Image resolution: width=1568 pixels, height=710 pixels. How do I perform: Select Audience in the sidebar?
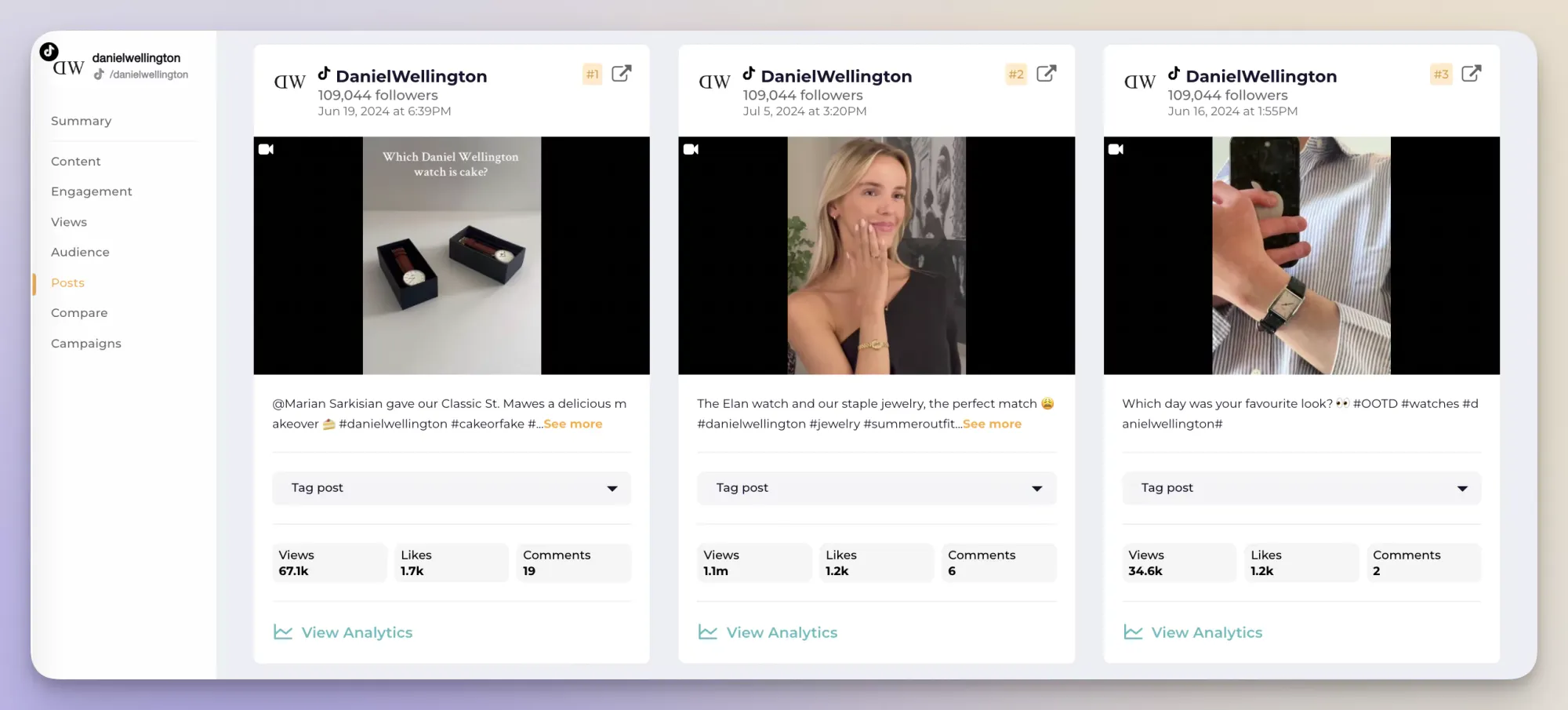coord(80,252)
